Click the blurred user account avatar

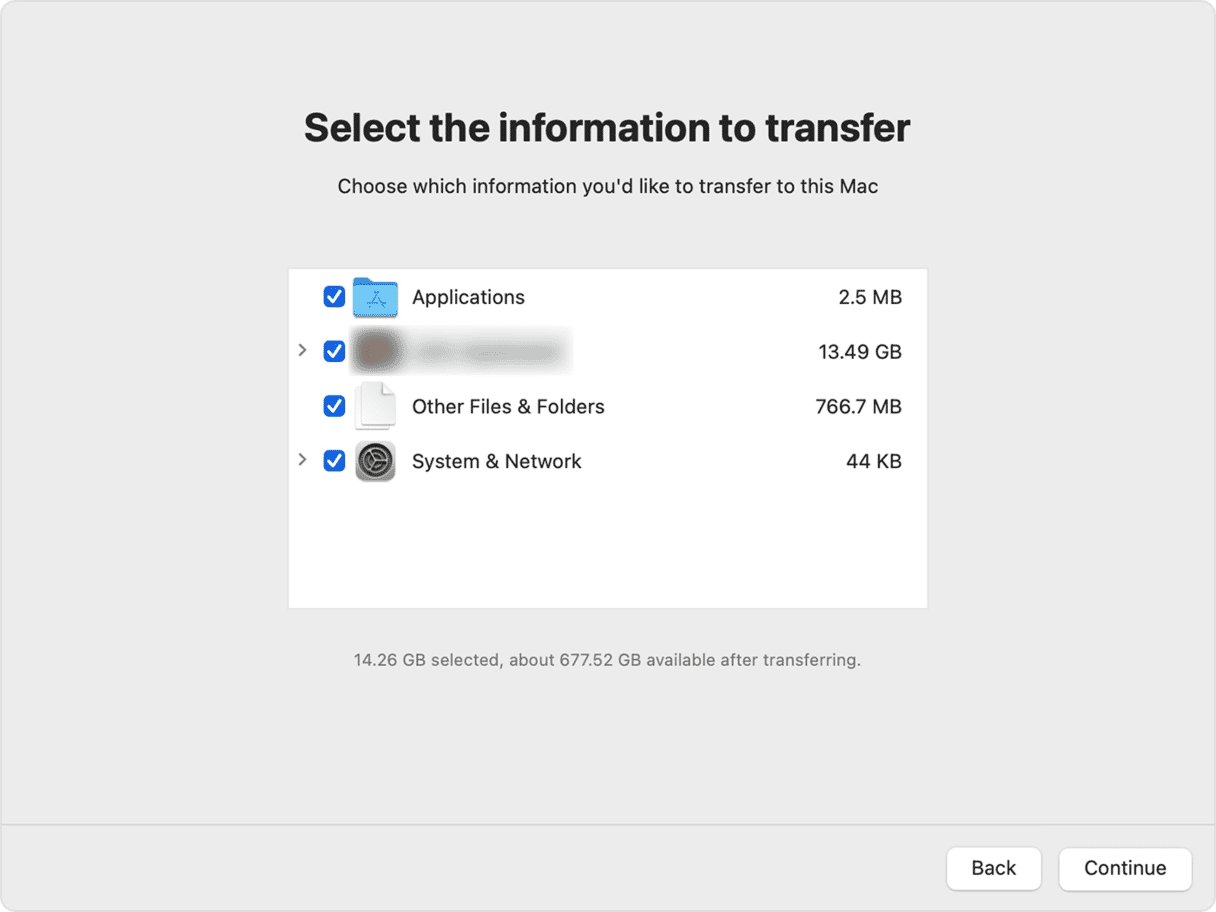click(376, 351)
